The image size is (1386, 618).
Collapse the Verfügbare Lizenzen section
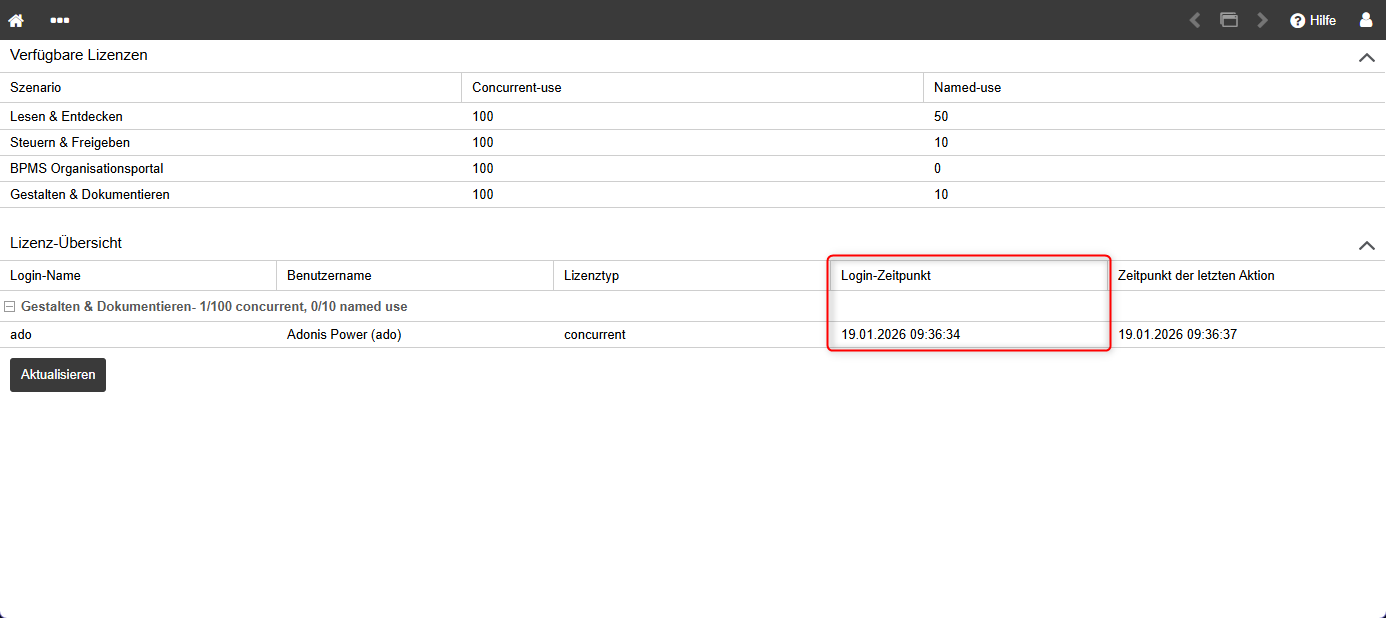click(x=1366, y=57)
